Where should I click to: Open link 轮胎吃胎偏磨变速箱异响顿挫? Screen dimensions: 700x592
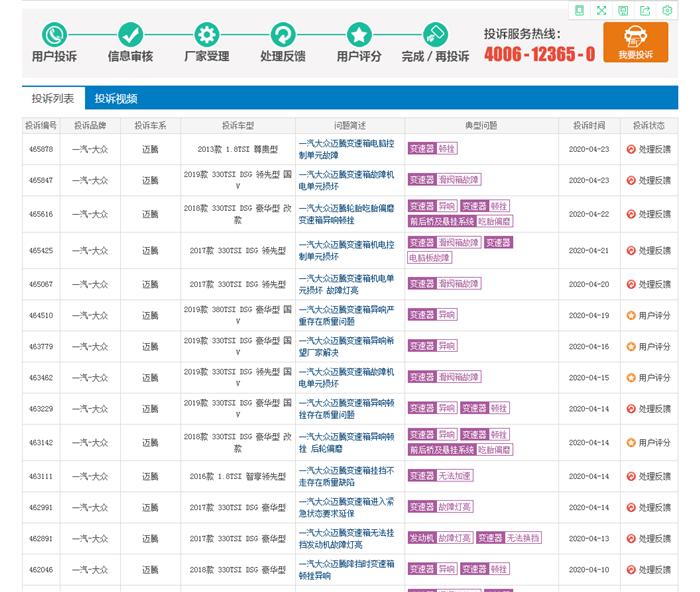pyautogui.click(x=346, y=214)
